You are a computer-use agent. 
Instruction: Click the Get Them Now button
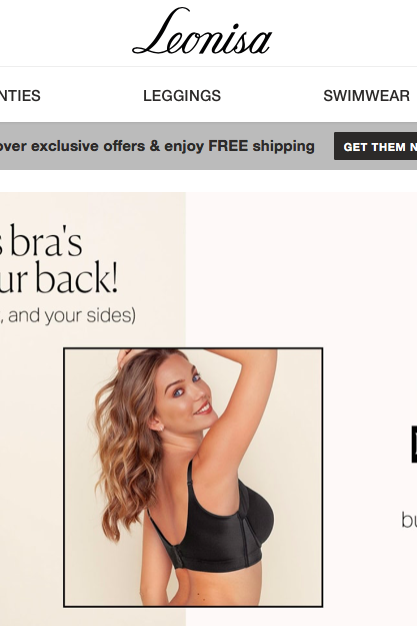tap(375, 146)
